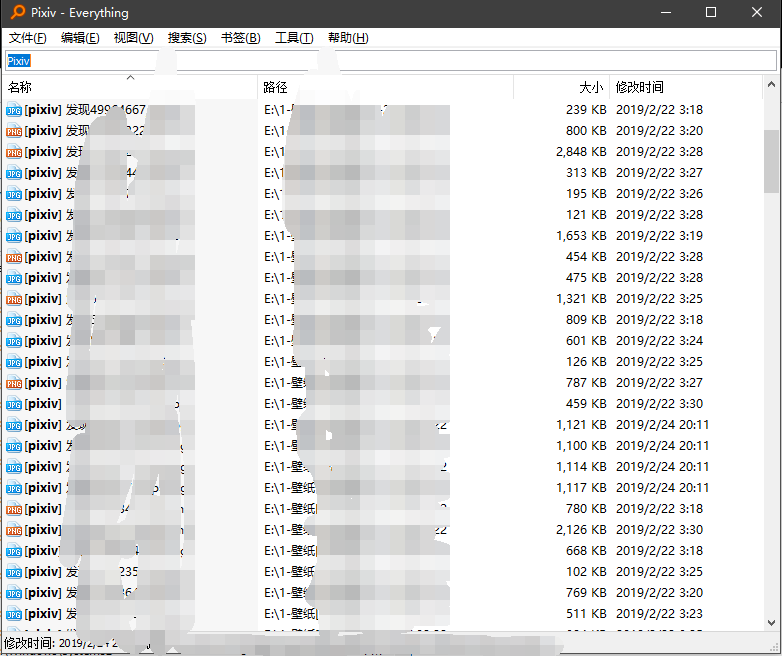782x656 pixels.
Task: Sort results by the 大小 column header
Action: [x=562, y=87]
